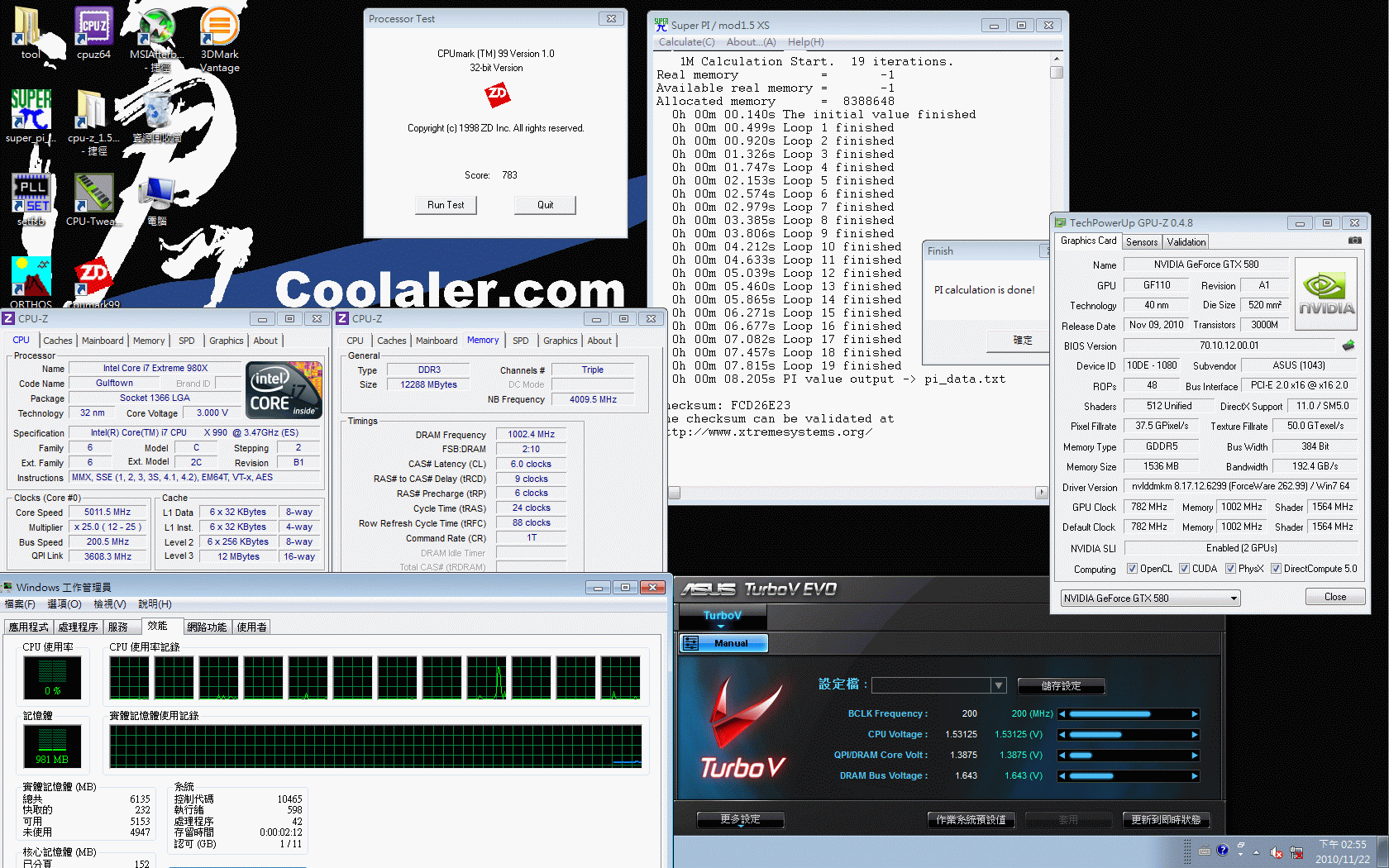Click the 儲存設定 save profile button
This screenshot has width=1389, height=868.
1061,686
